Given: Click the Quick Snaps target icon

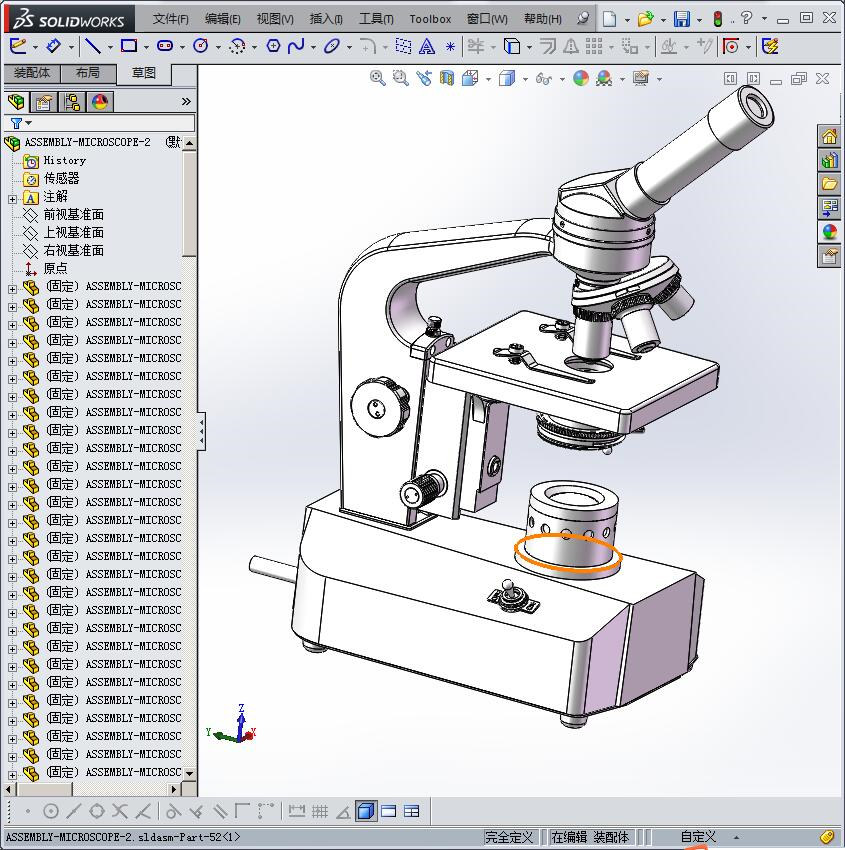Looking at the screenshot, I should point(731,46).
